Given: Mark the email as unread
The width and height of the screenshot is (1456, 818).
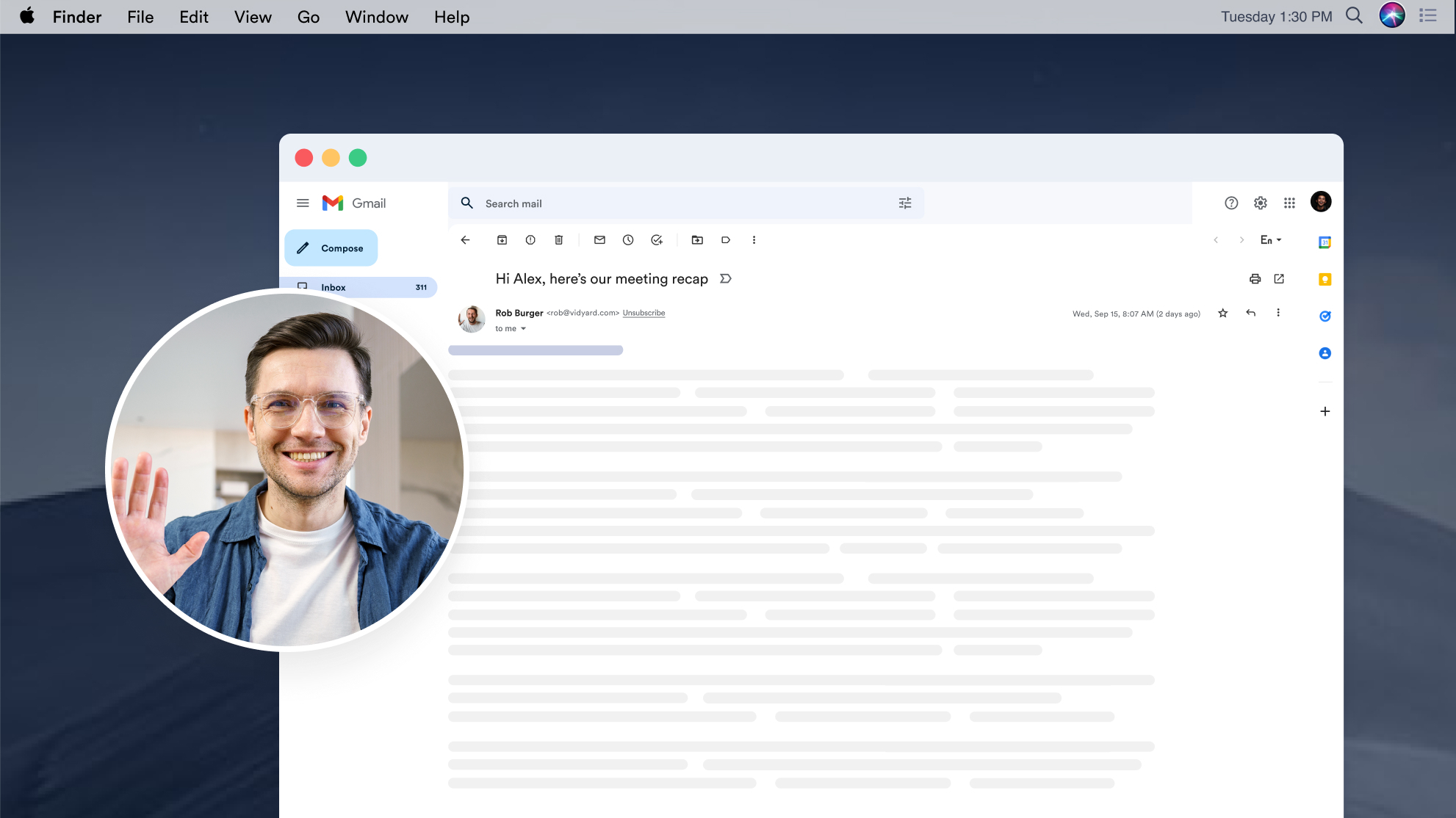Looking at the screenshot, I should tap(599, 240).
